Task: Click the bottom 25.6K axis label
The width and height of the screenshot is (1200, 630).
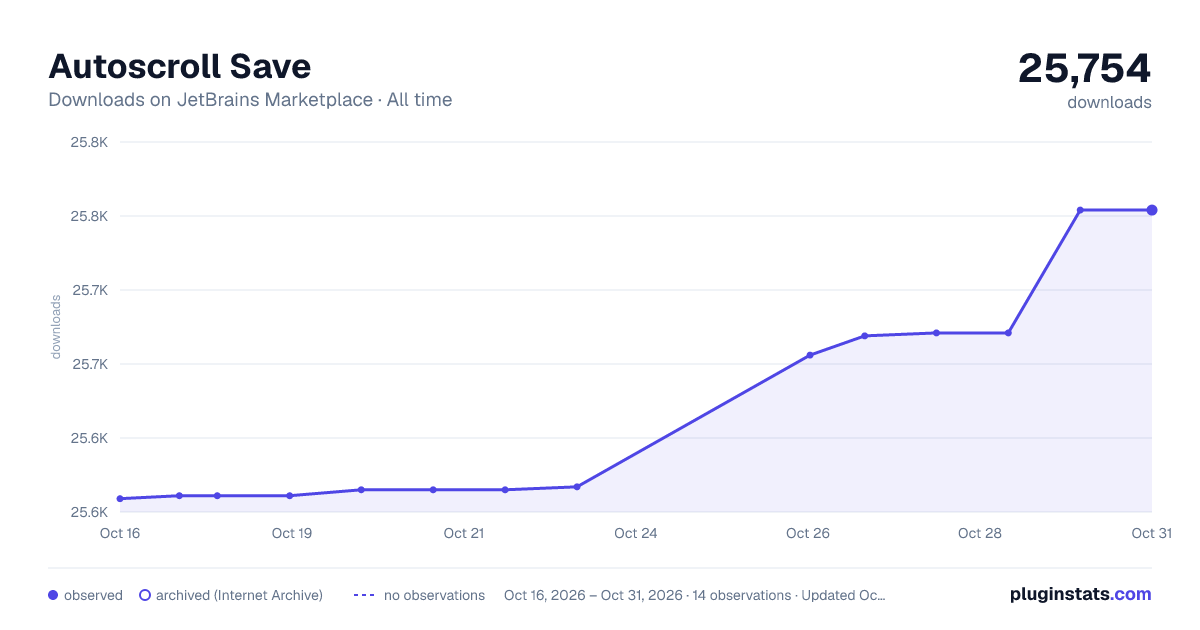Action: [89, 512]
